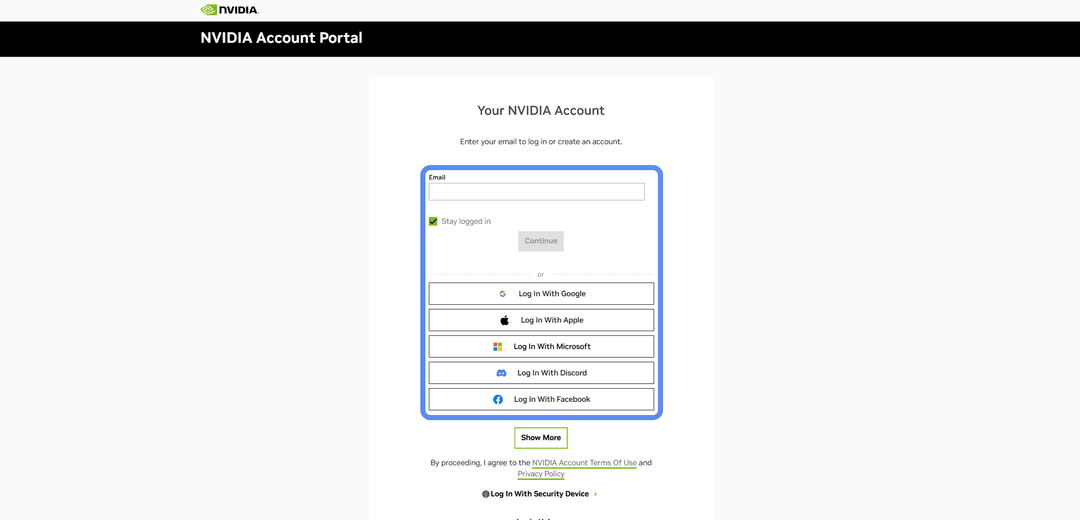Image resolution: width=1080 pixels, height=520 pixels.
Task: Toggle the Stay logged in checkbox
Action: point(433,221)
